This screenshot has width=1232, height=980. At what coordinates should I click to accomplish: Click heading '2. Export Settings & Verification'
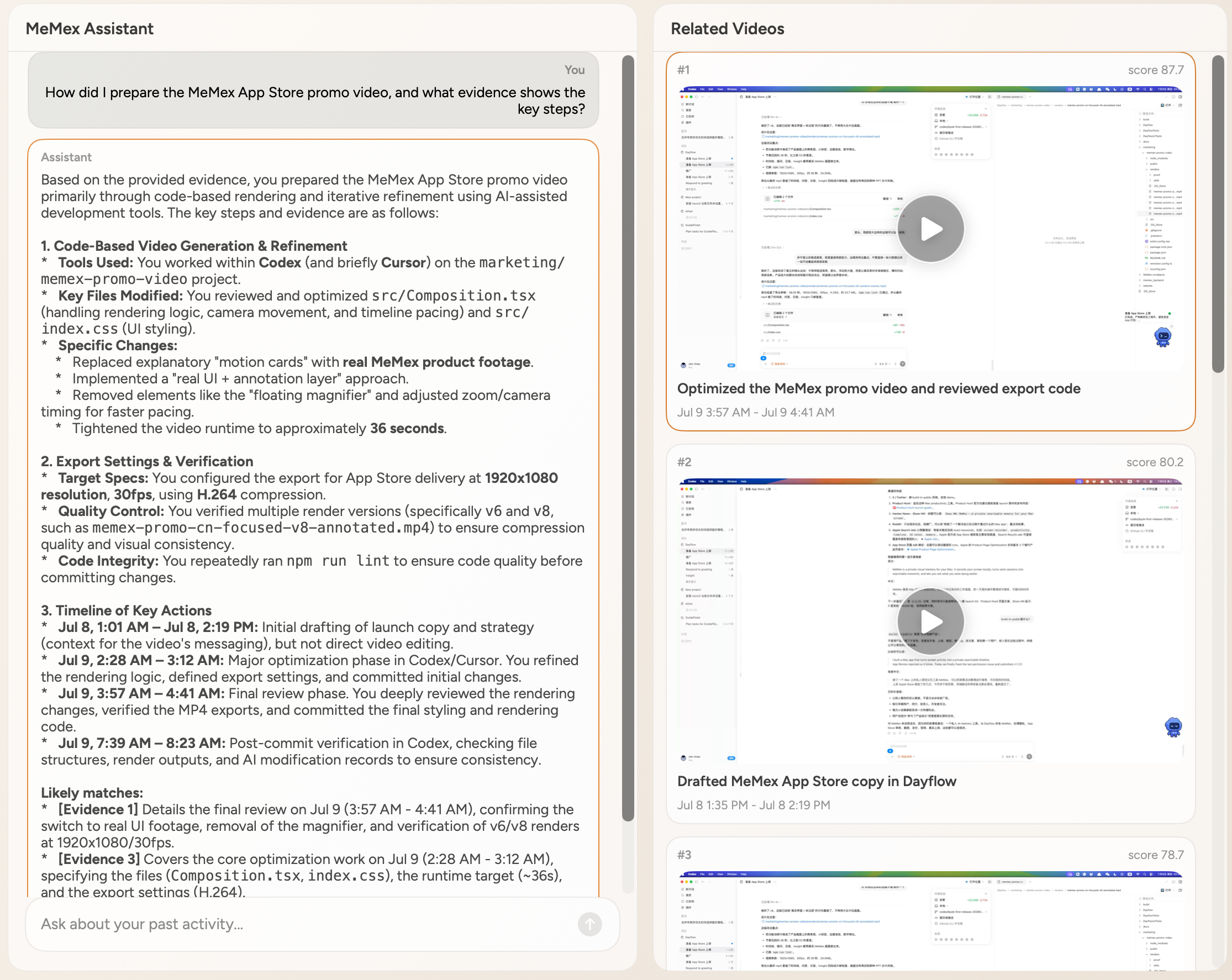pyautogui.click(x=147, y=462)
